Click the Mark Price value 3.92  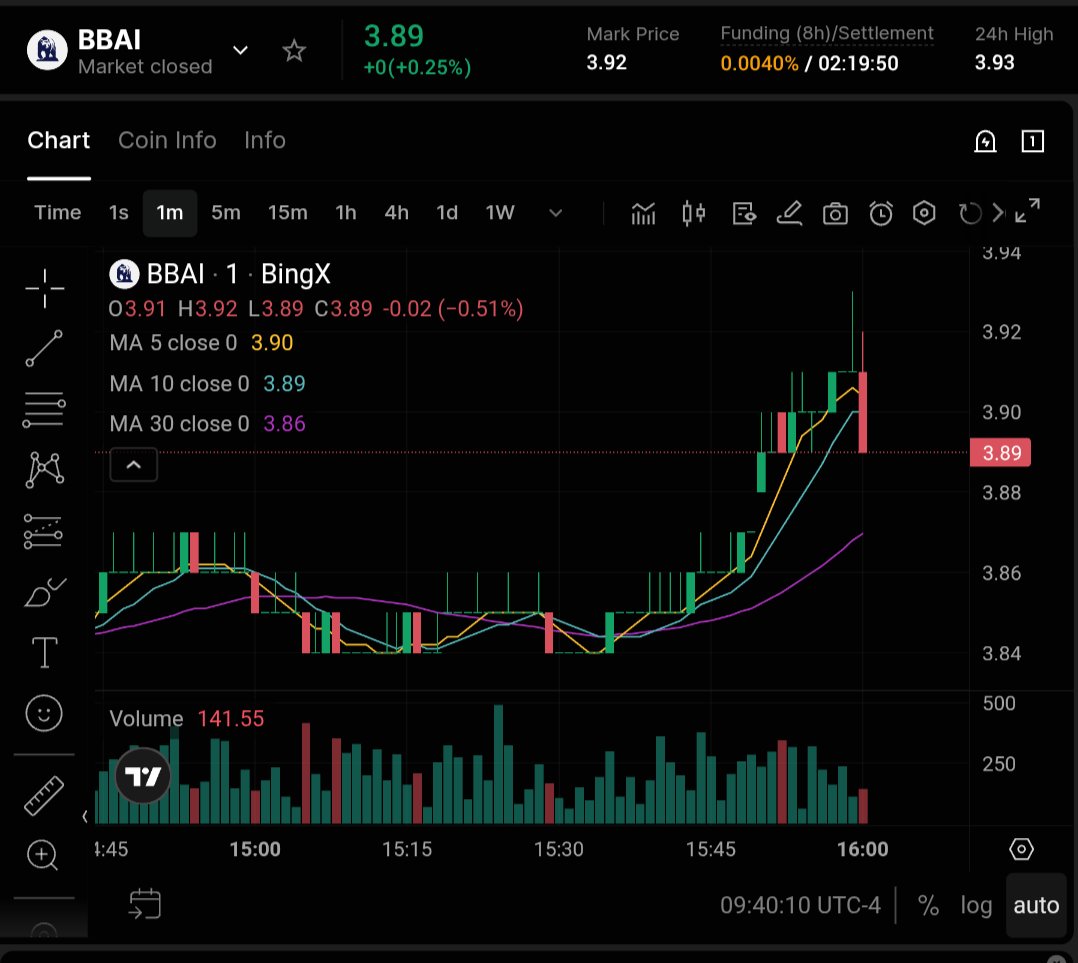606,63
